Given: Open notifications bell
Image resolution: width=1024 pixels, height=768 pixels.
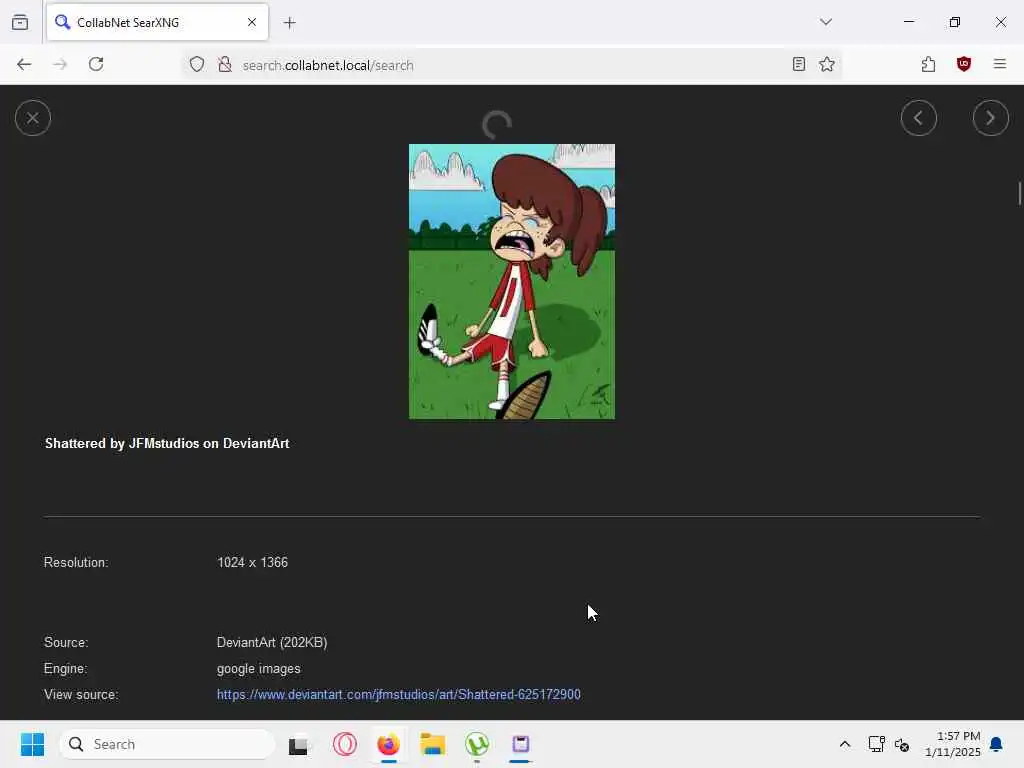Looking at the screenshot, I should 997,744.
